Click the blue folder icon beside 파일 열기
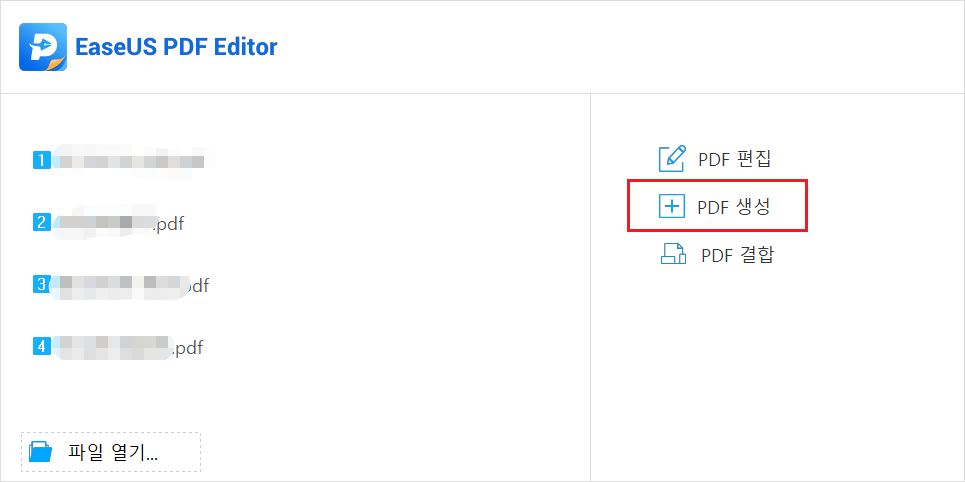Image resolution: width=965 pixels, height=482 pixels. point(41,452)
